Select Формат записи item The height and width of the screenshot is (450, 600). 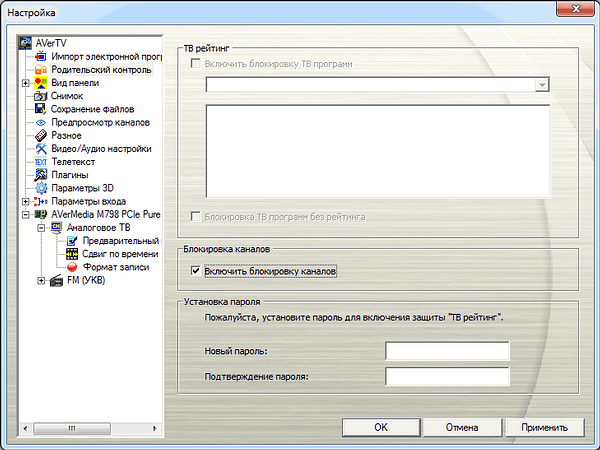(116, 267)
